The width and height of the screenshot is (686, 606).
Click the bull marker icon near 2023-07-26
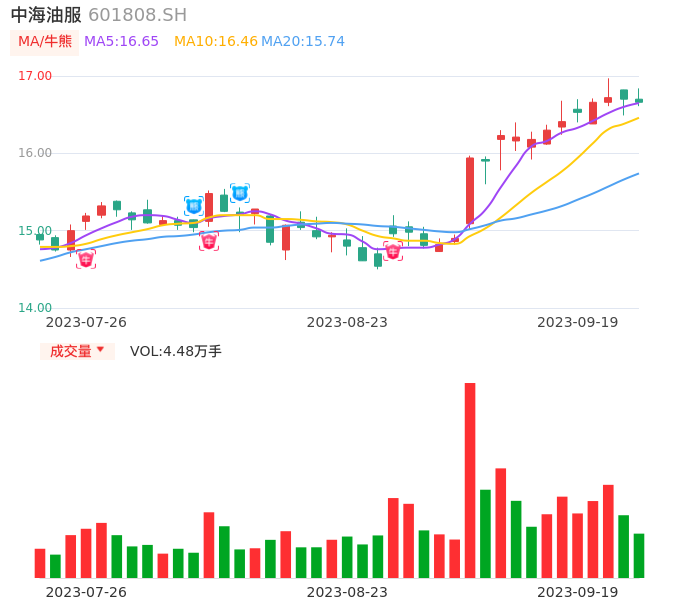tap(86, 259)
